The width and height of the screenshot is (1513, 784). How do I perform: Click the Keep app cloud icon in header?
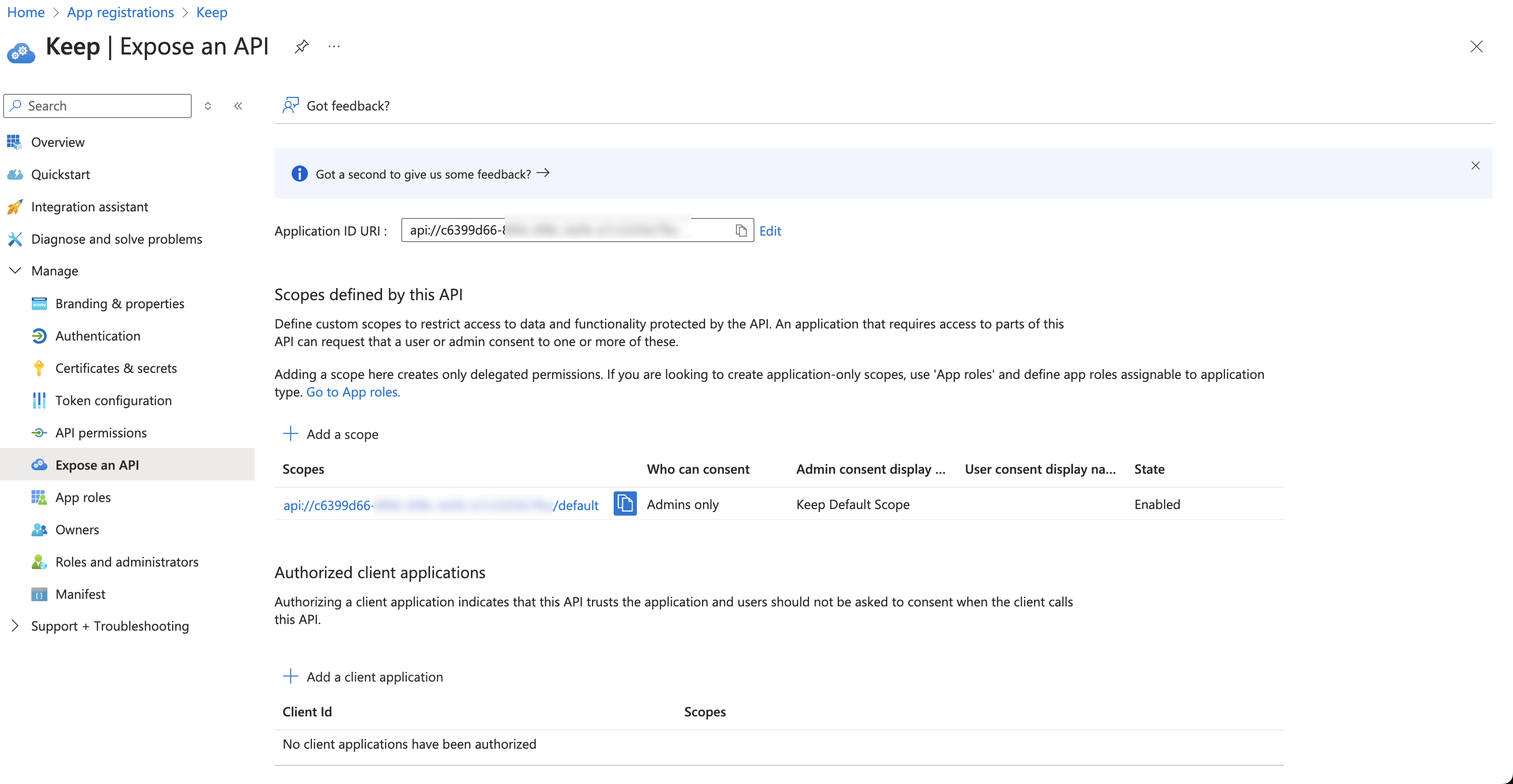(21, 53)
